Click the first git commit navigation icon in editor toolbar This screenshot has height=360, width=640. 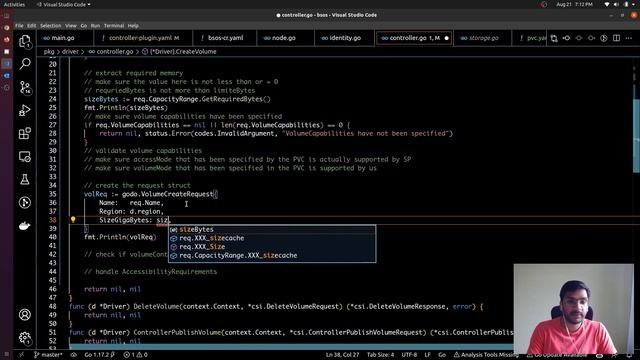(567, 38)
